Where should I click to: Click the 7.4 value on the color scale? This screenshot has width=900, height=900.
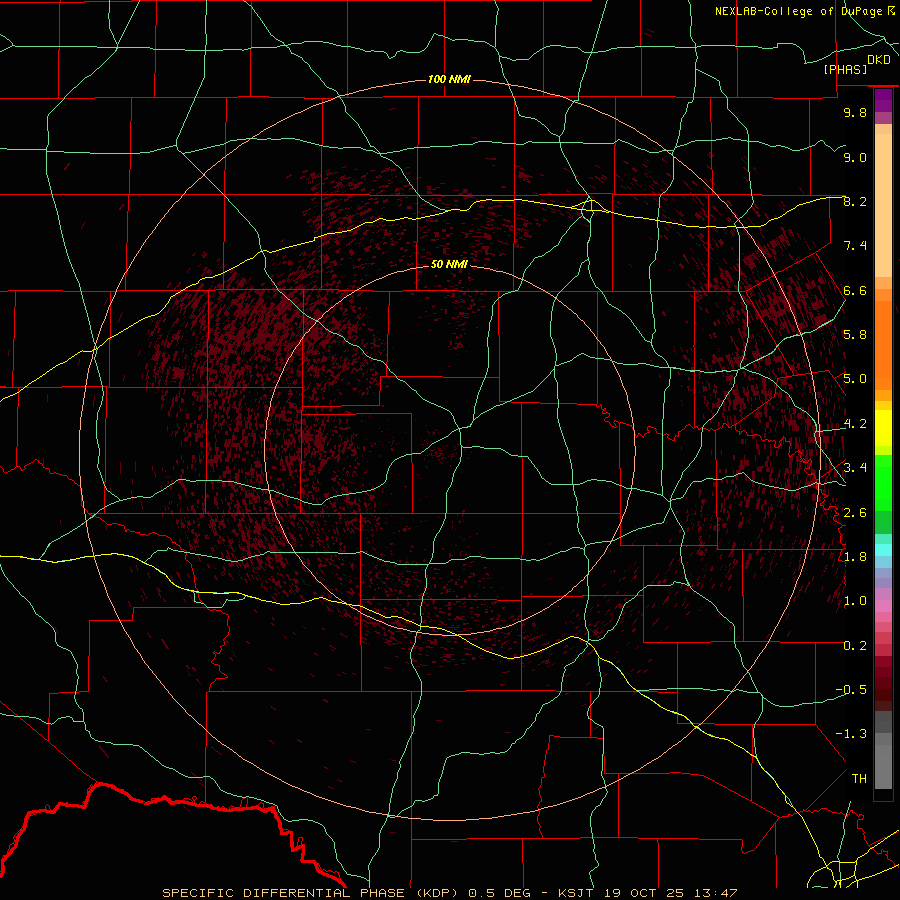(855, 246)
